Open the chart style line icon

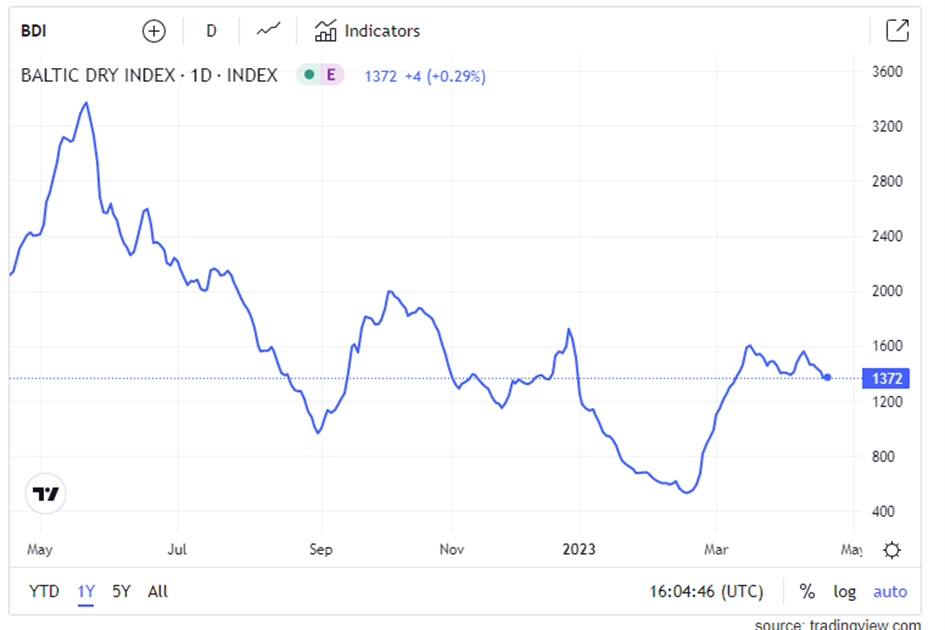pos(268,31)
